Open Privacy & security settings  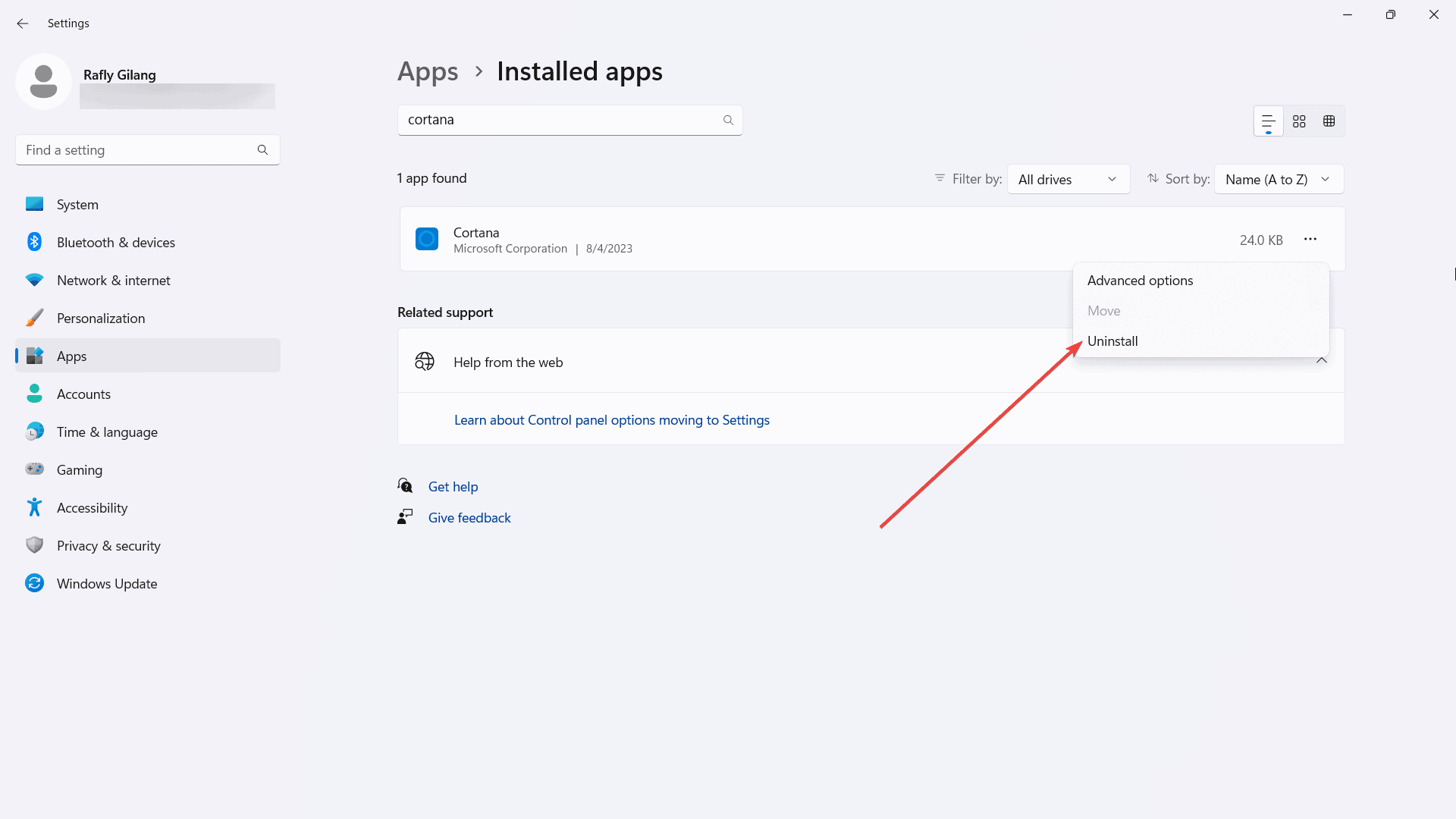pos(148,545)
